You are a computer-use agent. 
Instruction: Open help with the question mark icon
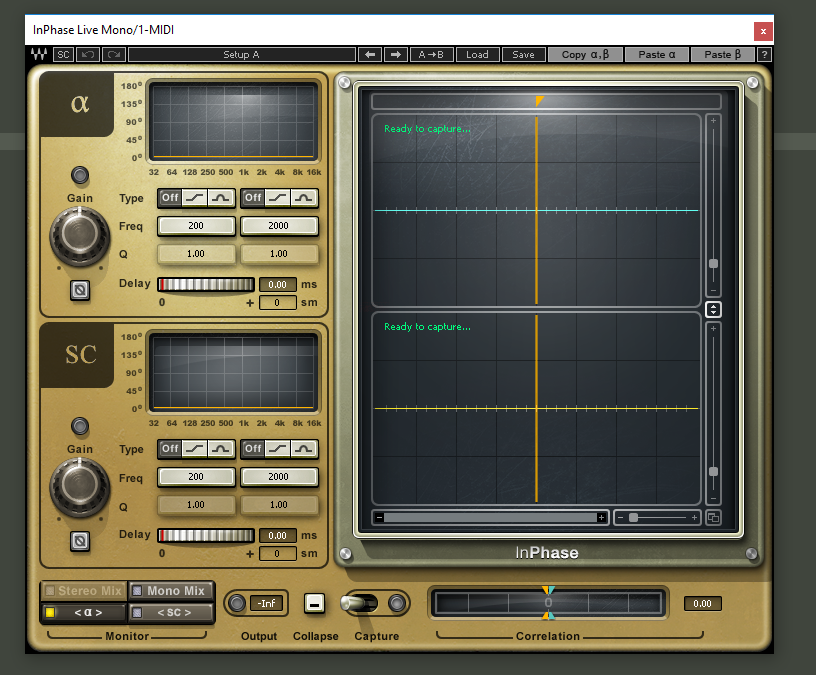coord(764,55)
